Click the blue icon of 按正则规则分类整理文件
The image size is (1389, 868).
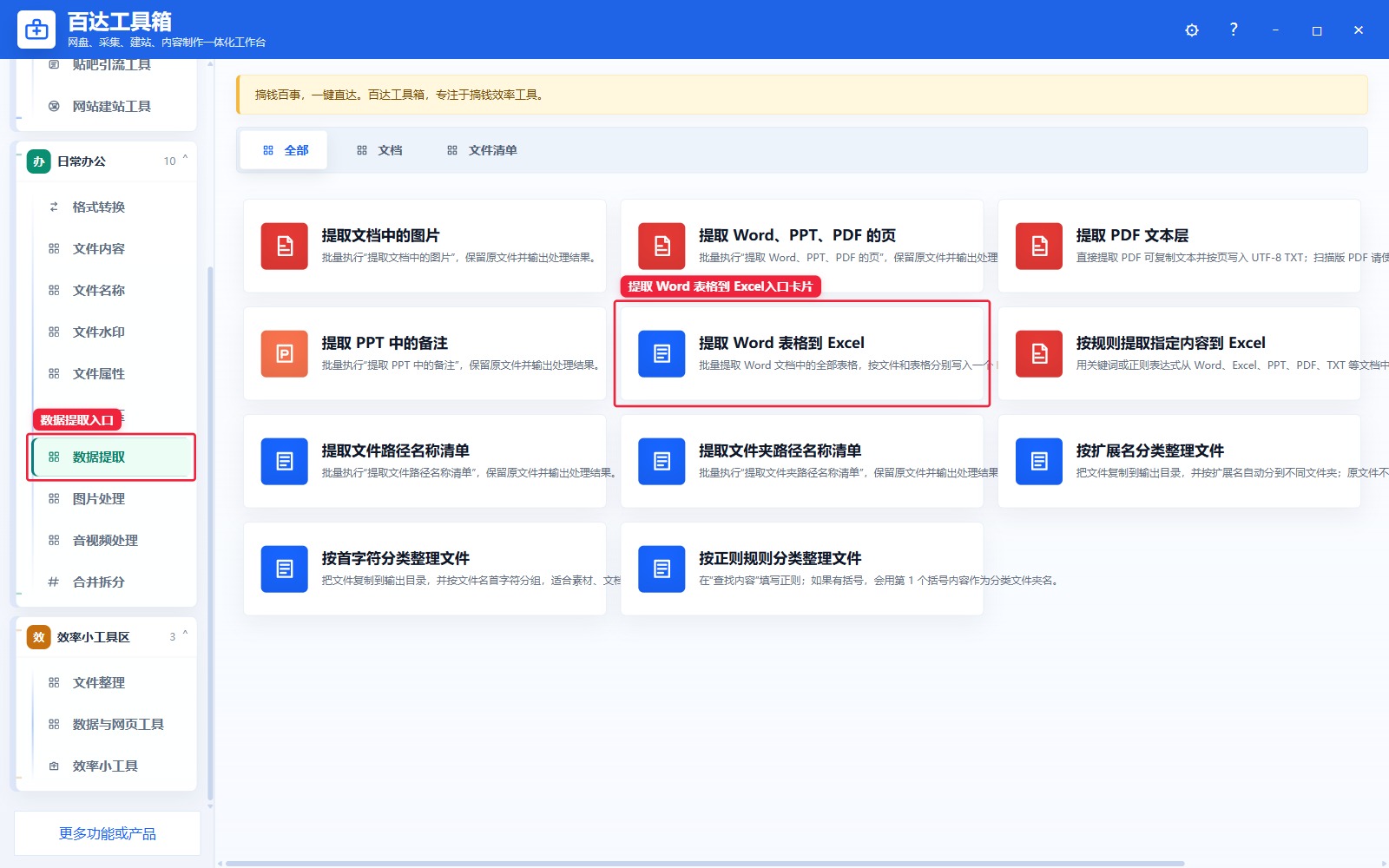tap(662, 569)
